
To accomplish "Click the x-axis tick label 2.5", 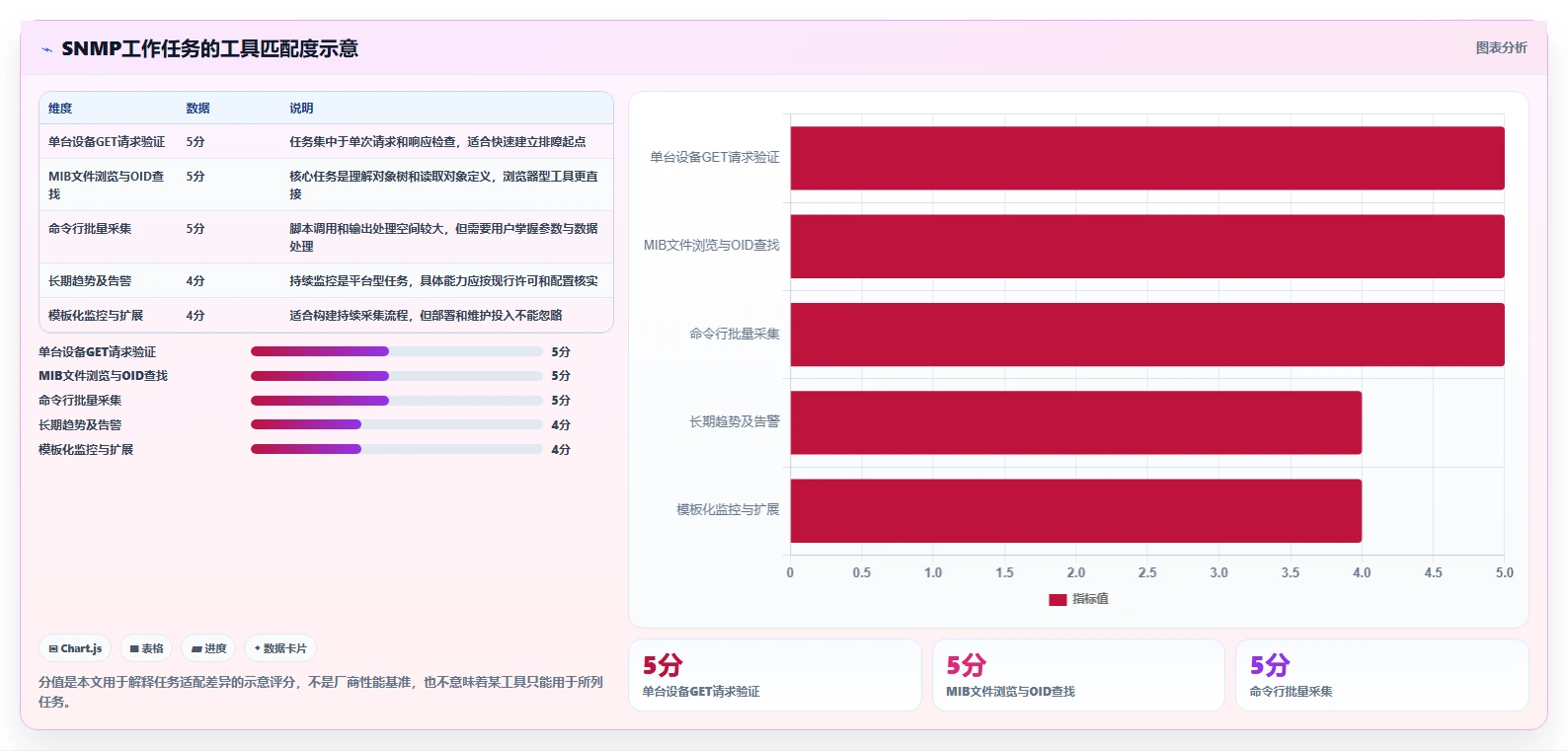I will 1147,572.
